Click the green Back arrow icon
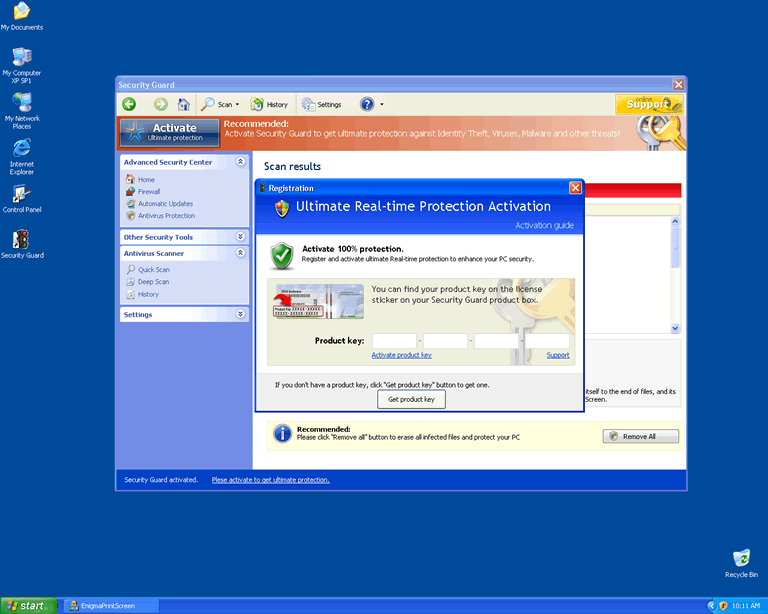 point(129,104)
